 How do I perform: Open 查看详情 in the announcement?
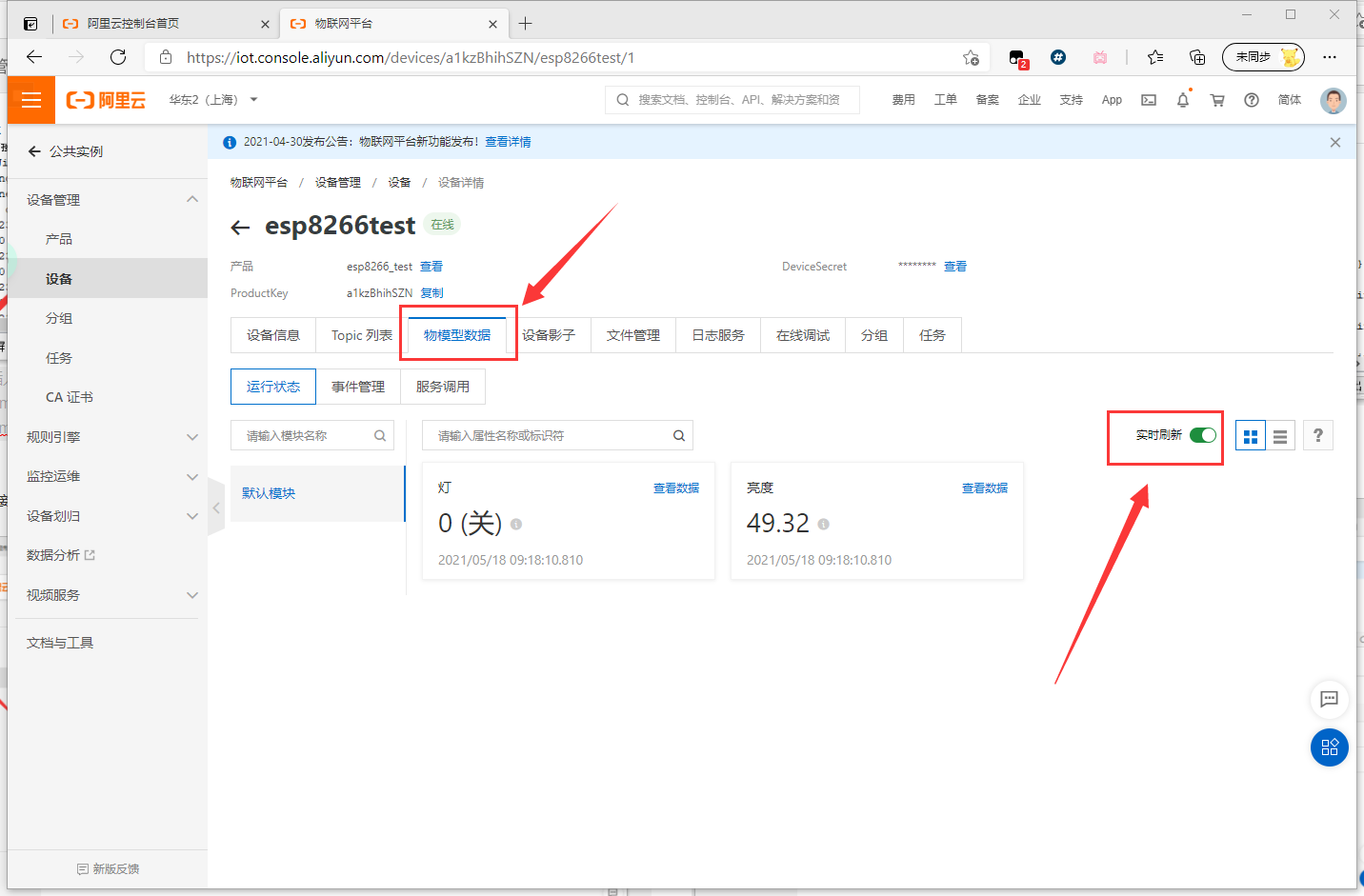tap(508, 142)
